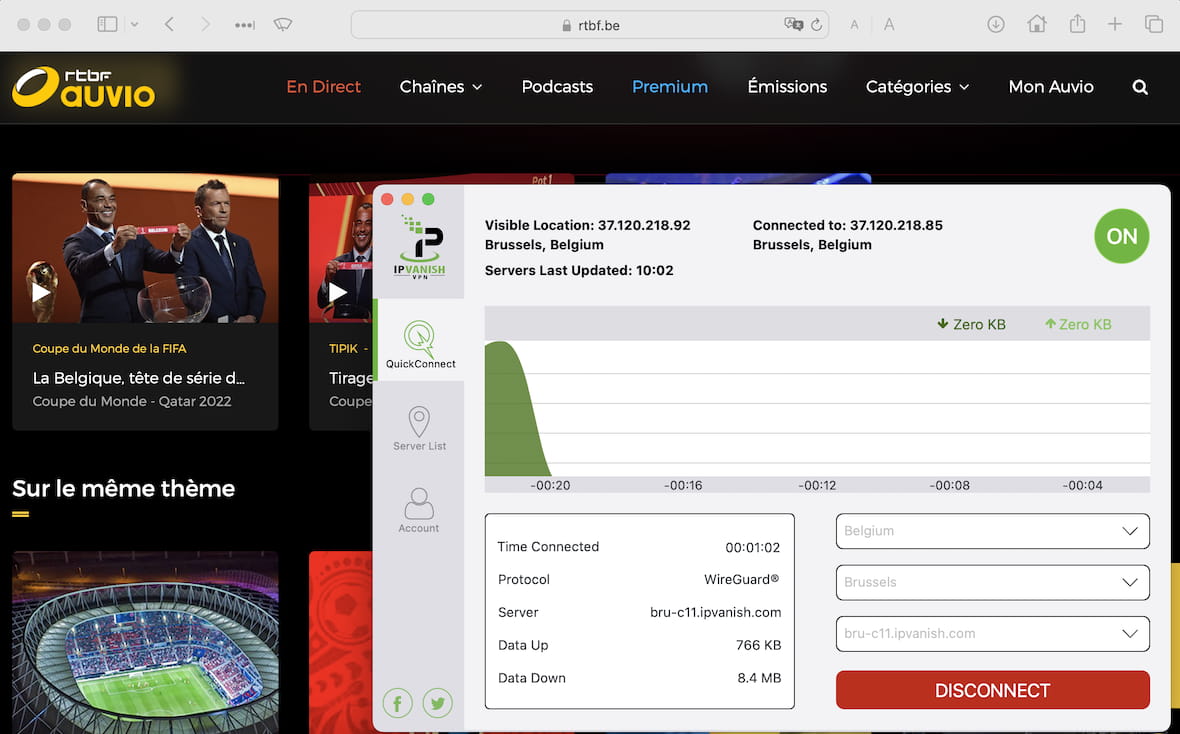The image size is (1180, 734).
Task: Open the Safari share icon
Action: click(x=1078, y=23)
